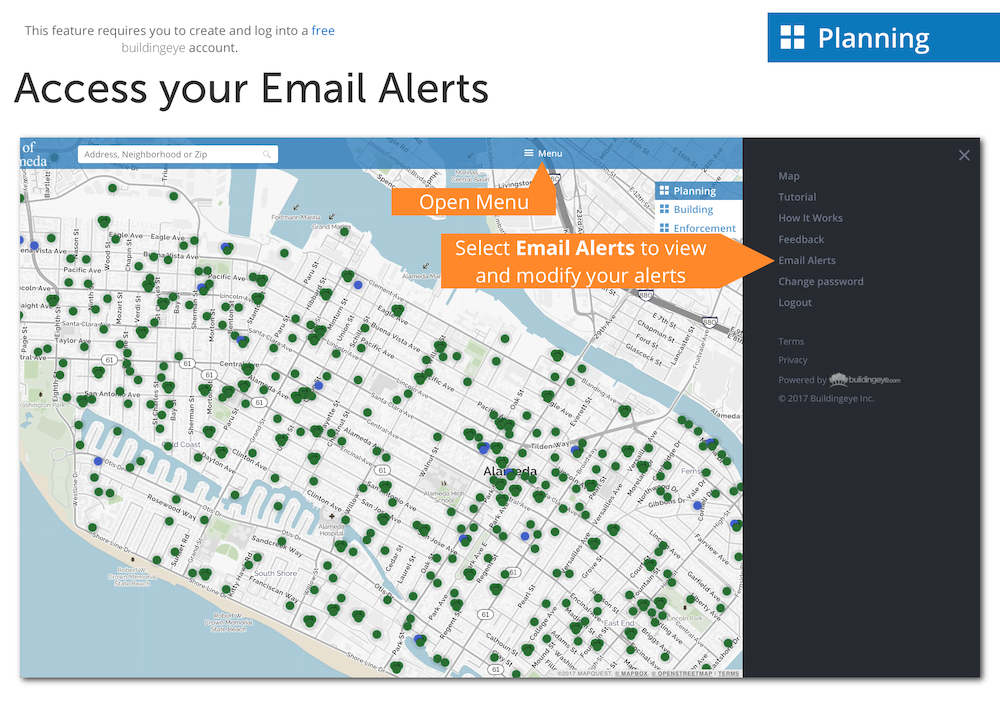This screenshot has height=715, width=1000.
Task: Select the Enforcement layer tab on the map
Action: pos(704,228)
